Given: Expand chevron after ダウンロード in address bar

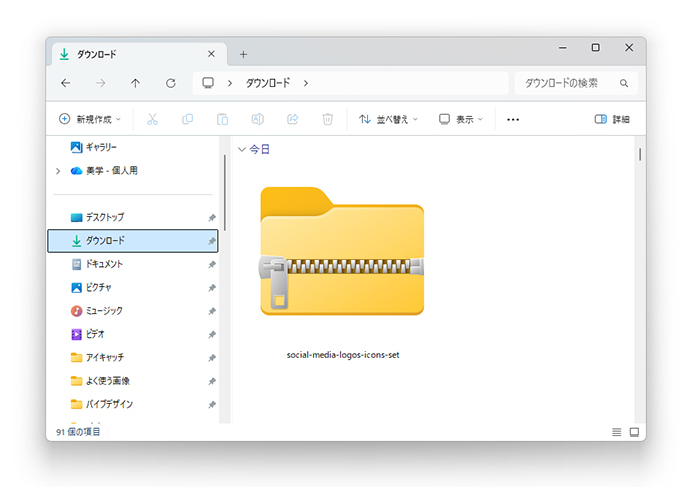Looking at the screenshot, I should coord(306,83).
